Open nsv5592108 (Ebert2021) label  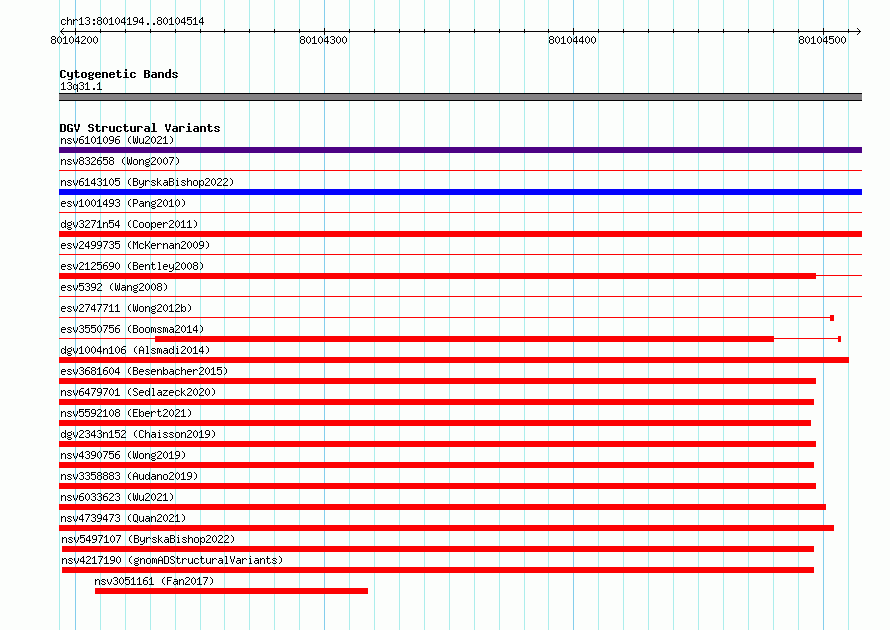[x=126, y=413]
